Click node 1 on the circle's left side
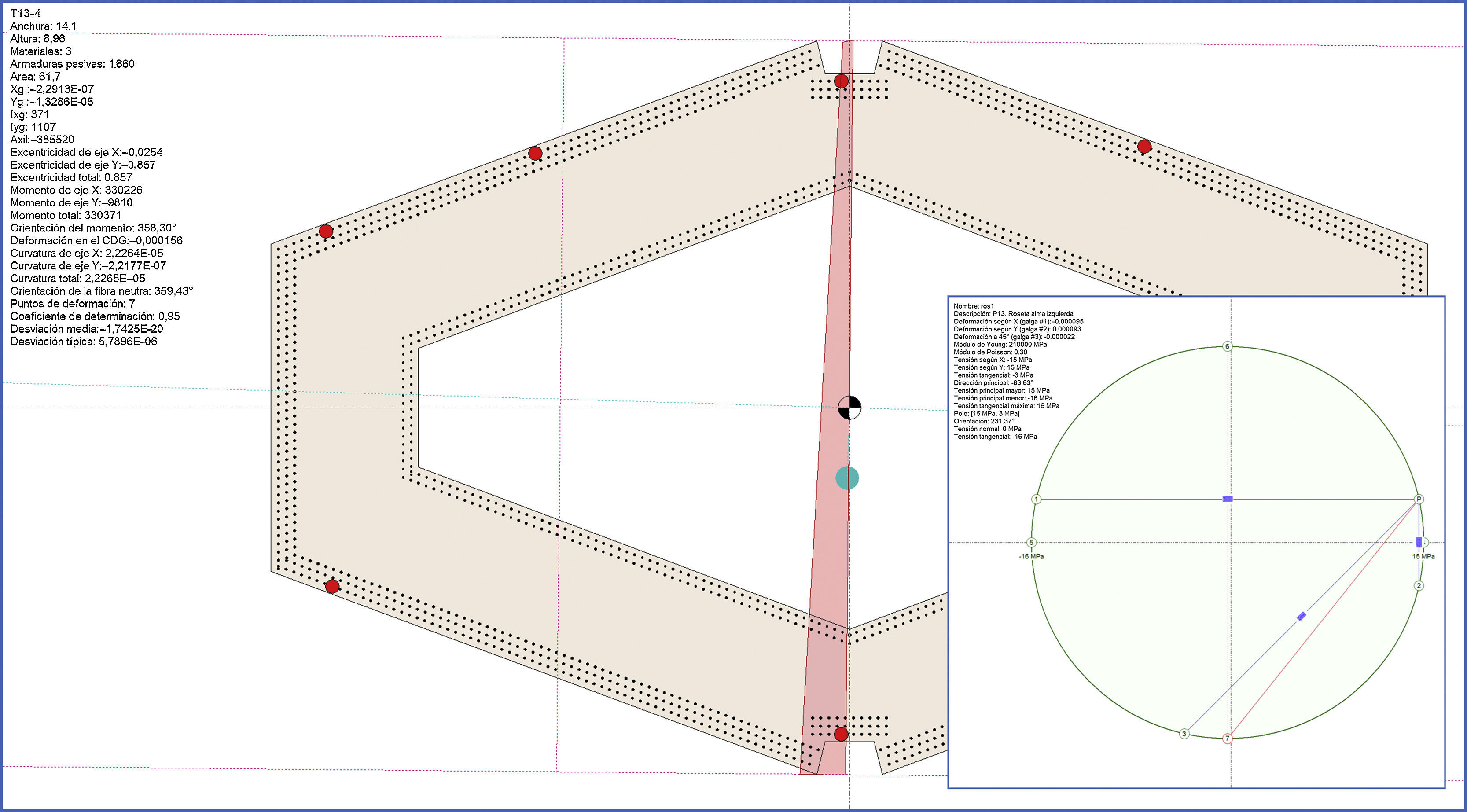1467x812 pixels. tap(1037, 500)
